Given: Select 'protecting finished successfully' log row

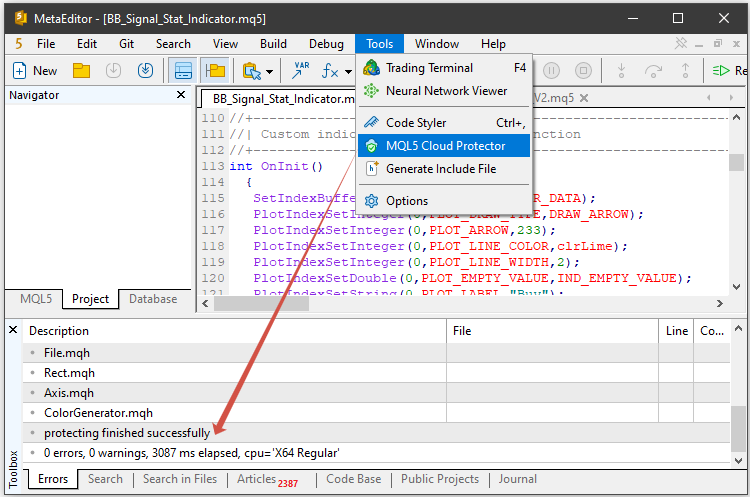Looking at the screenshot, I should coord(376,433).
